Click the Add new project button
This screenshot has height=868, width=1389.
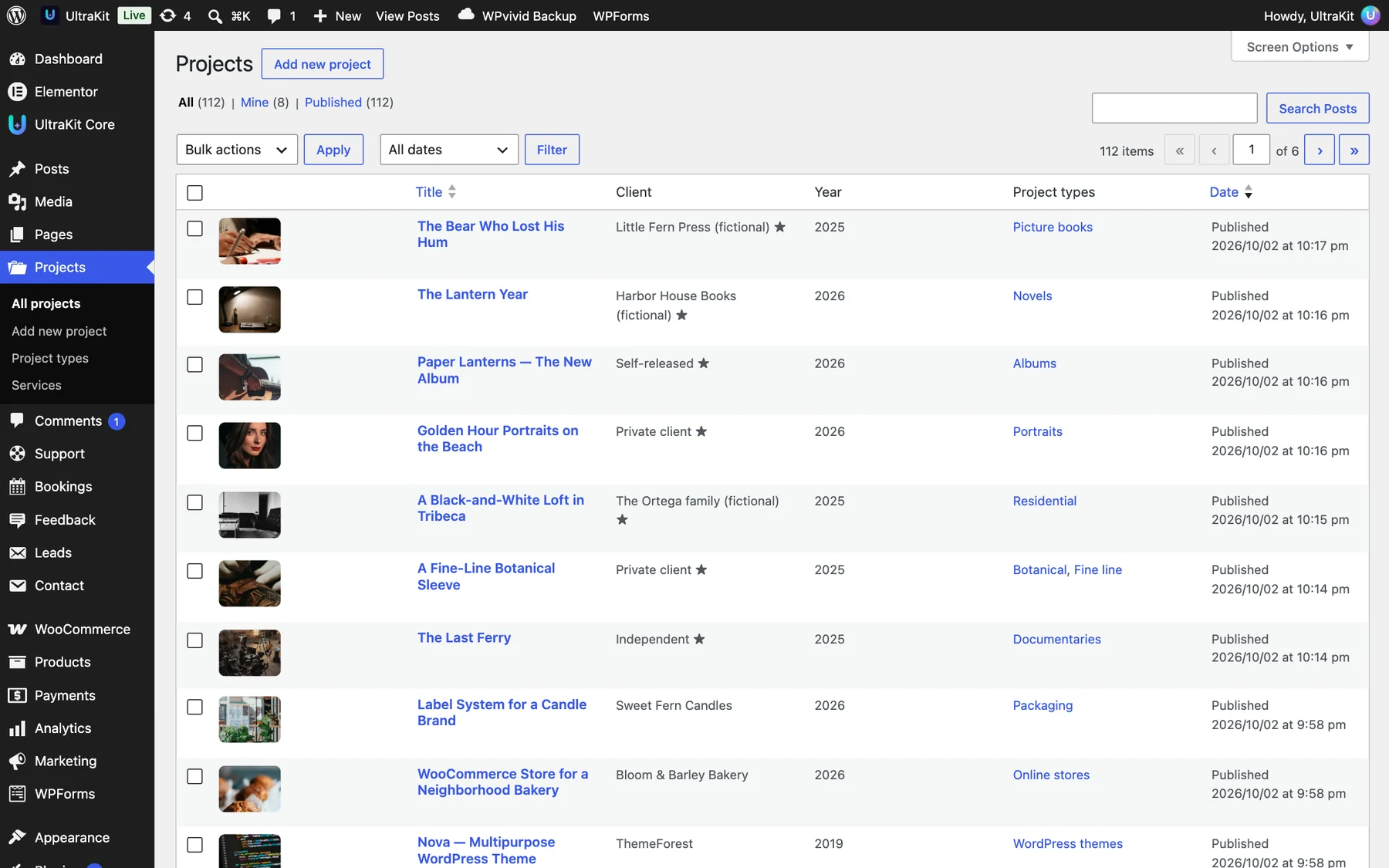tap(323, 64)
